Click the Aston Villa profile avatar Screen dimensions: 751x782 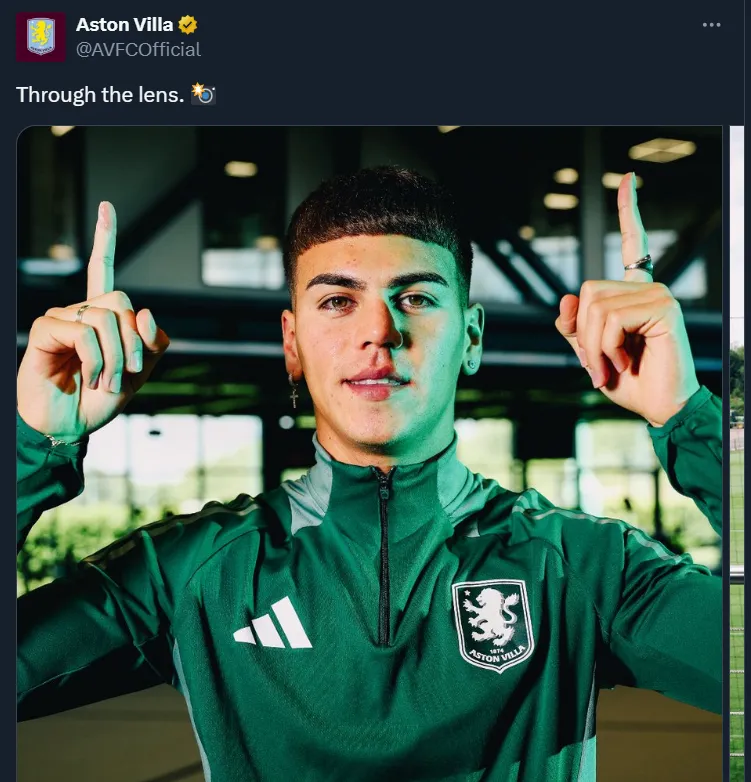[41, 37]
